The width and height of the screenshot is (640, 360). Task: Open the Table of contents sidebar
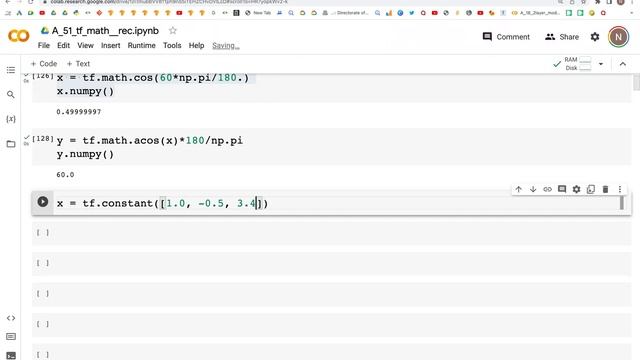(x=11, y=70)
